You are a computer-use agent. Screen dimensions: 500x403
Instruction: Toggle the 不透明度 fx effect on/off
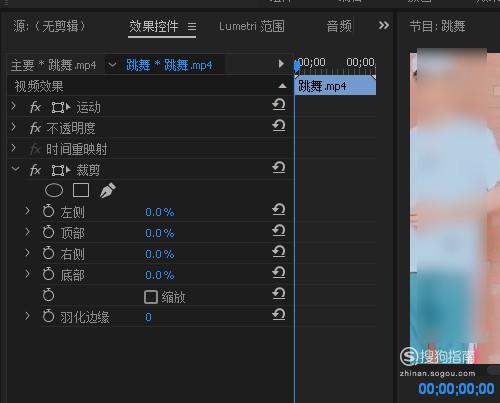(35, 128)
